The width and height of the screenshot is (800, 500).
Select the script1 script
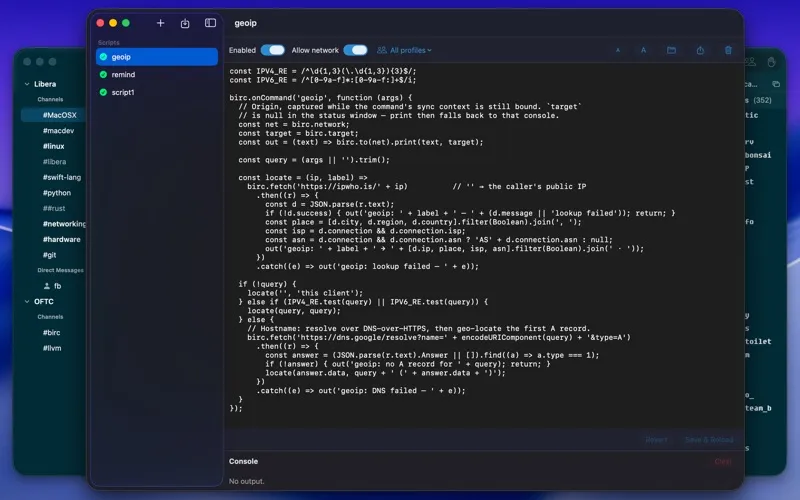157,92
